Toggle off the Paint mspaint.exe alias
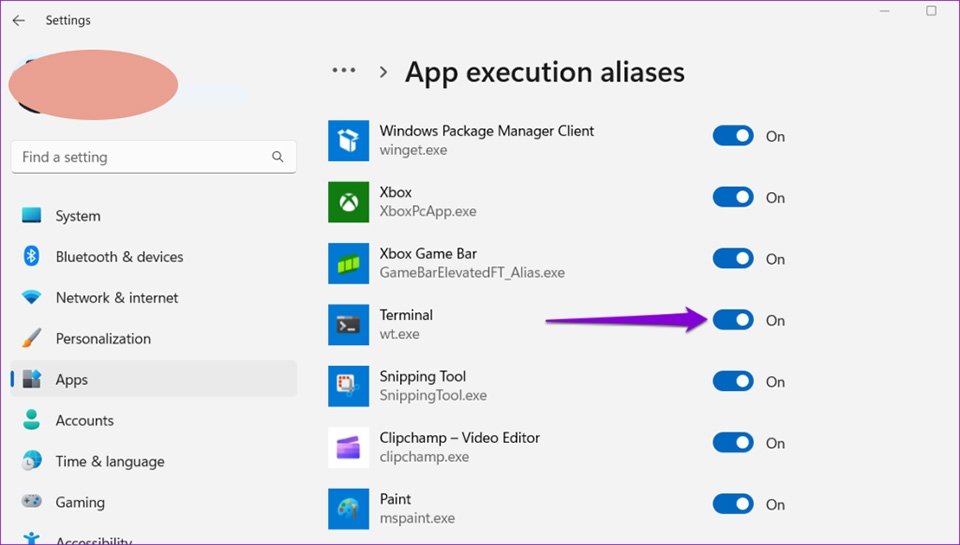The image size is (960, 545). [733, 504]
